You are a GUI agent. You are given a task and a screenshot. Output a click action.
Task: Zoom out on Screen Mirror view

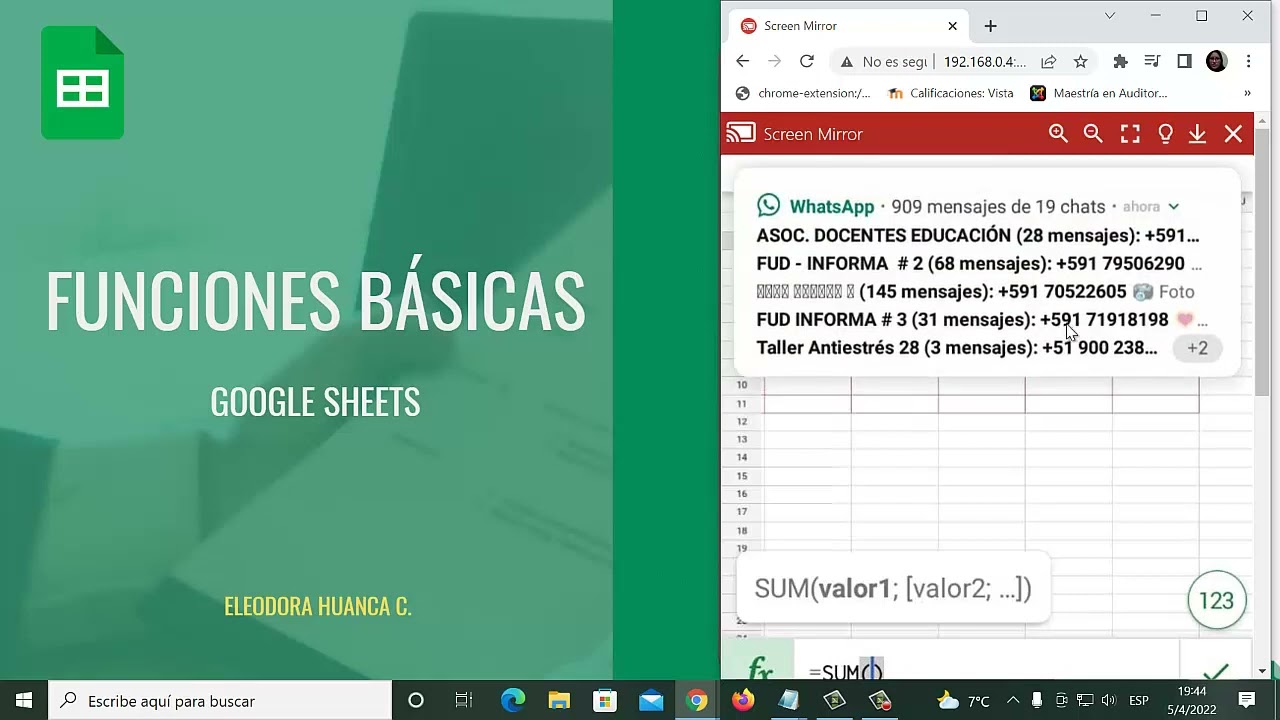pos(1093,134)
